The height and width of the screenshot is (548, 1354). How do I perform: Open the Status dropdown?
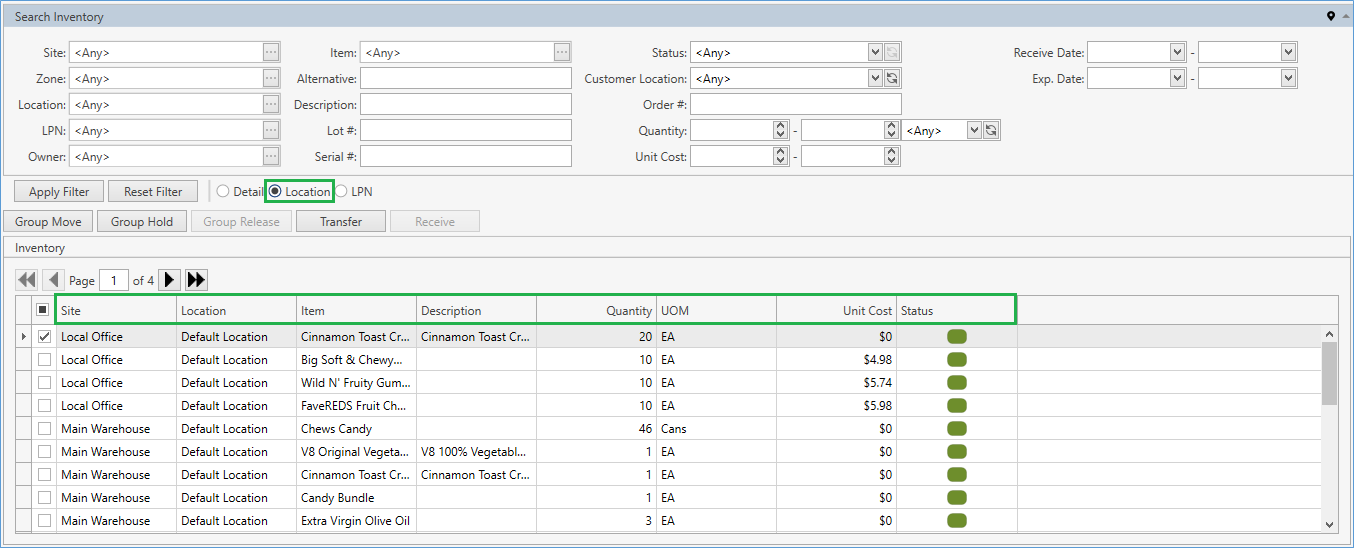875,53
